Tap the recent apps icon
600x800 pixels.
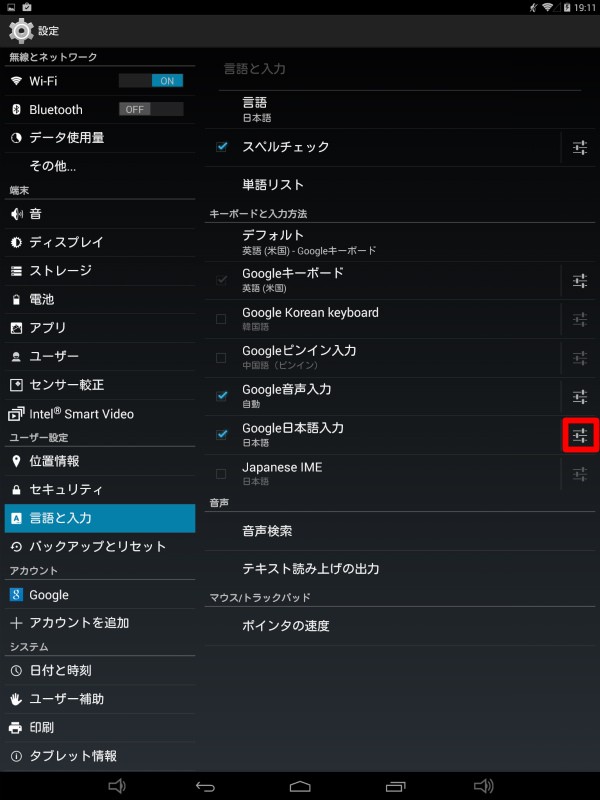(395, 786)
